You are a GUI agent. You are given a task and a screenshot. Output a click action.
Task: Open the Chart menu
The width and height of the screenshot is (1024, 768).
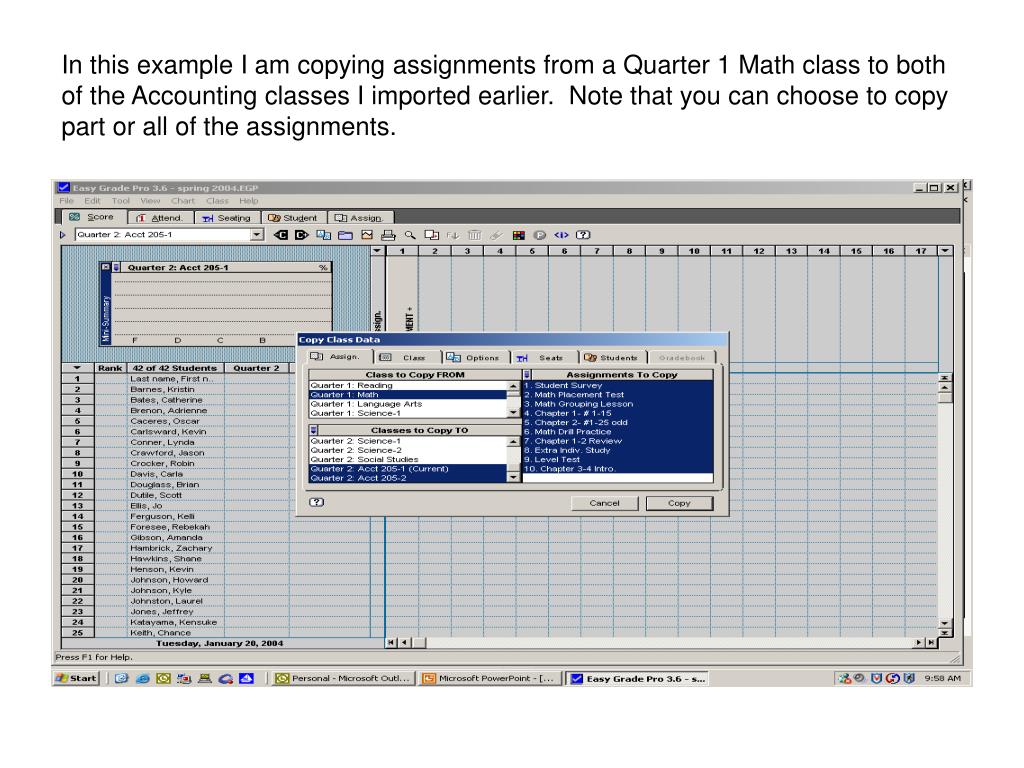click(183, 201)
